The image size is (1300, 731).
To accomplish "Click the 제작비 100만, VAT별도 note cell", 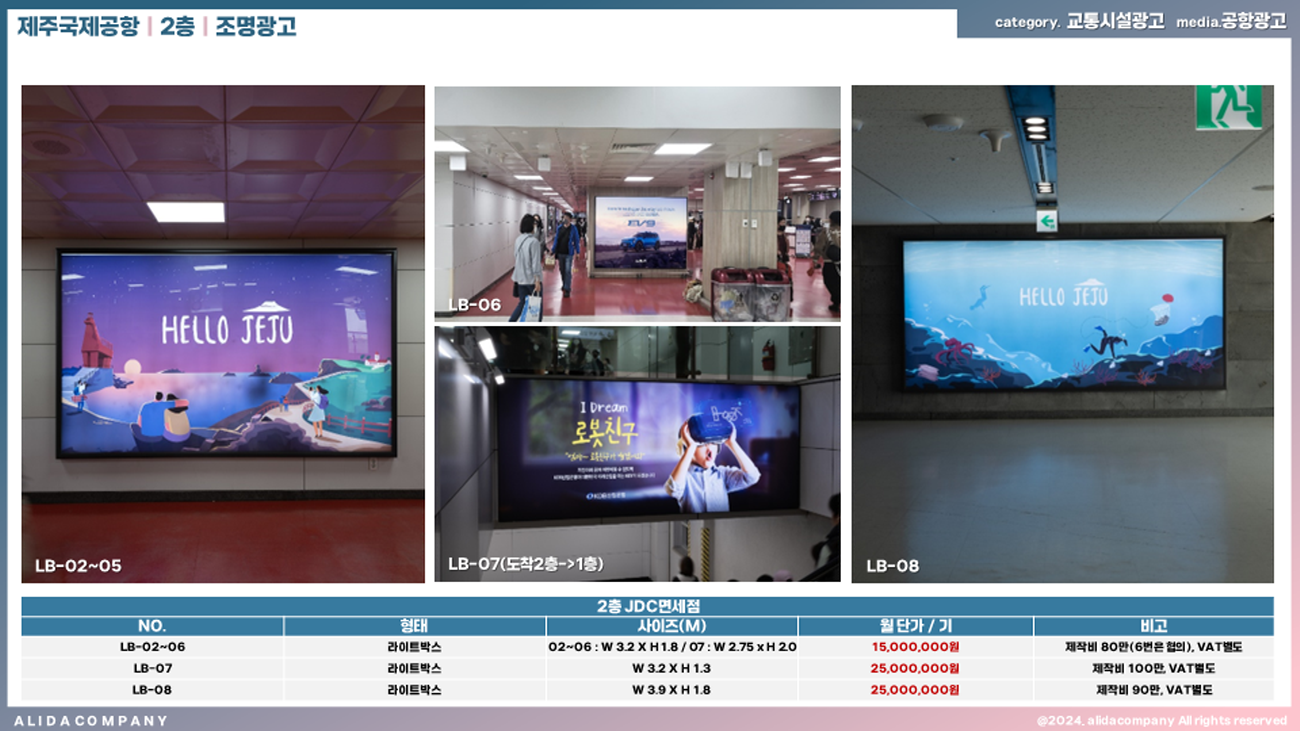I will coord(1153,668).
